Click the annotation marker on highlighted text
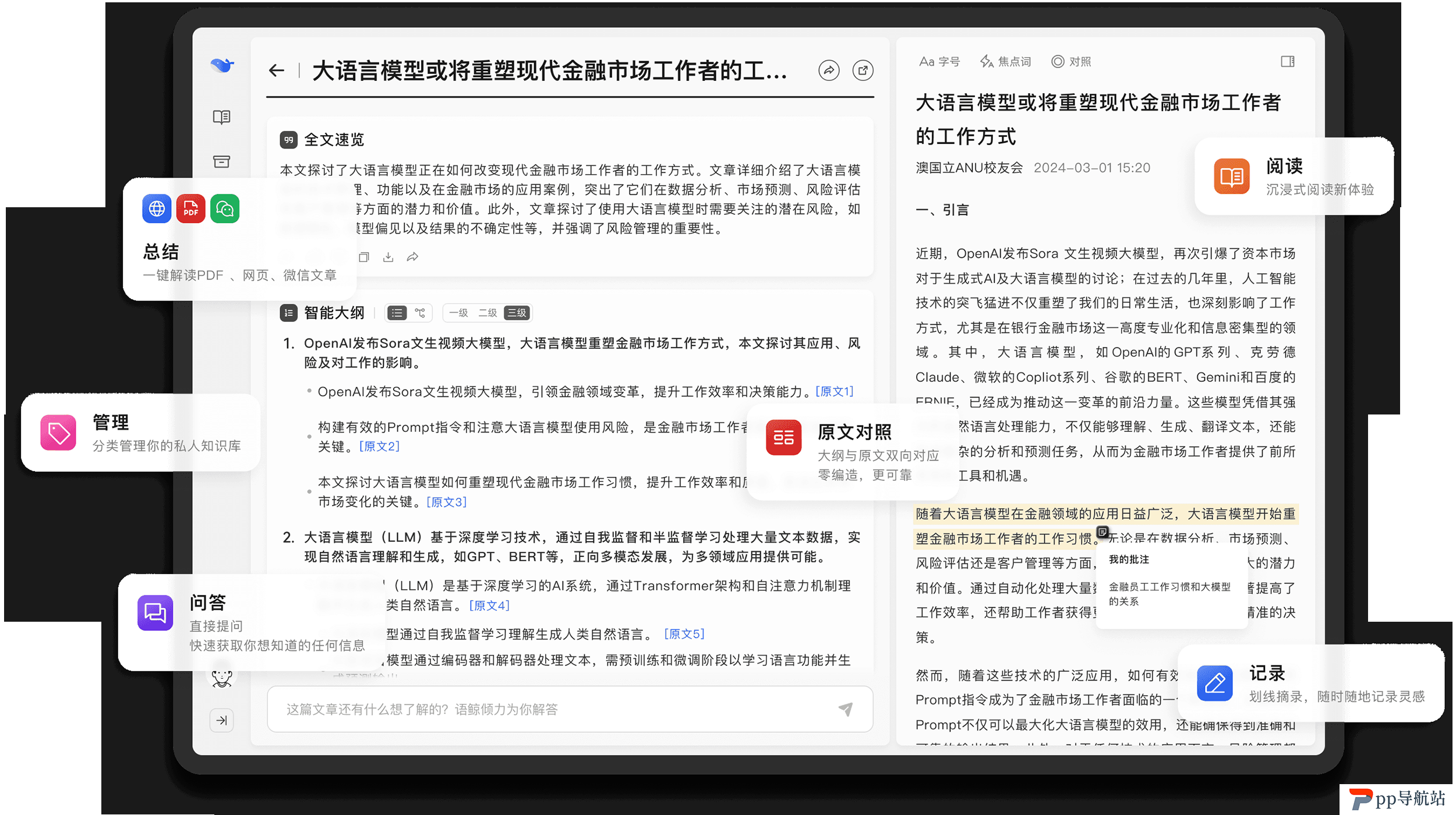The height and width of the screenshot is (815, 1456). [x=1102, y=531]
